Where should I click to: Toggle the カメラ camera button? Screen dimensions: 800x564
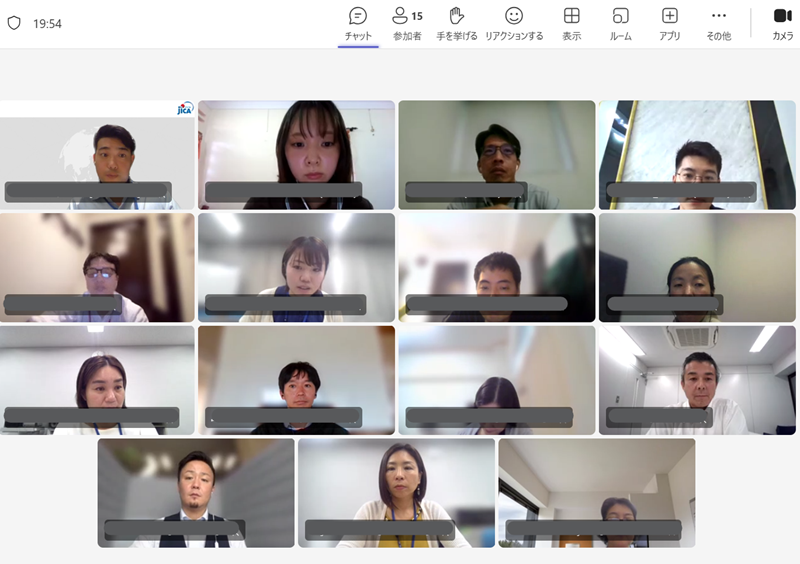coord(783,24)
